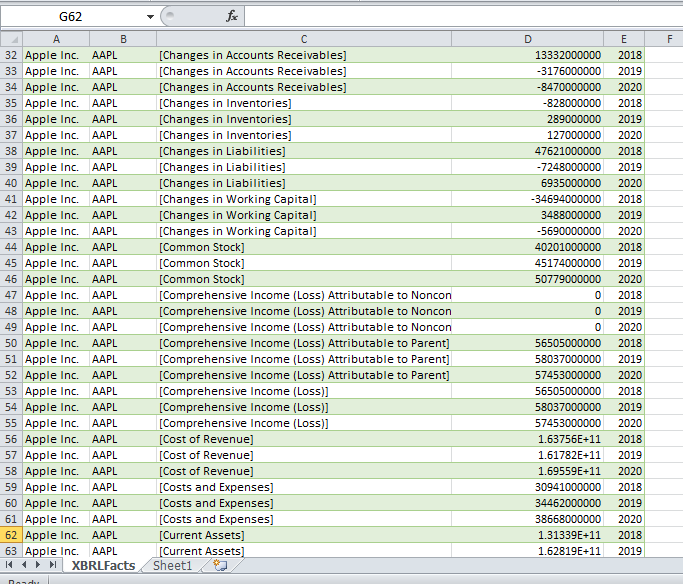Select row 62 header
This screenshot has height=584, width=683.
tap(11, 535)
